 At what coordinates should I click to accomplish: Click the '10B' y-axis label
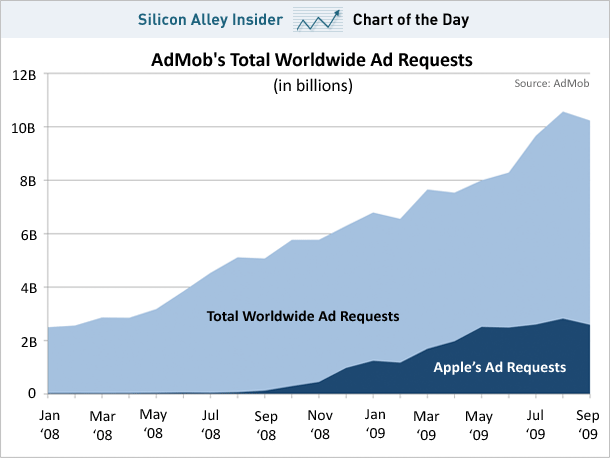click(23, 128)
